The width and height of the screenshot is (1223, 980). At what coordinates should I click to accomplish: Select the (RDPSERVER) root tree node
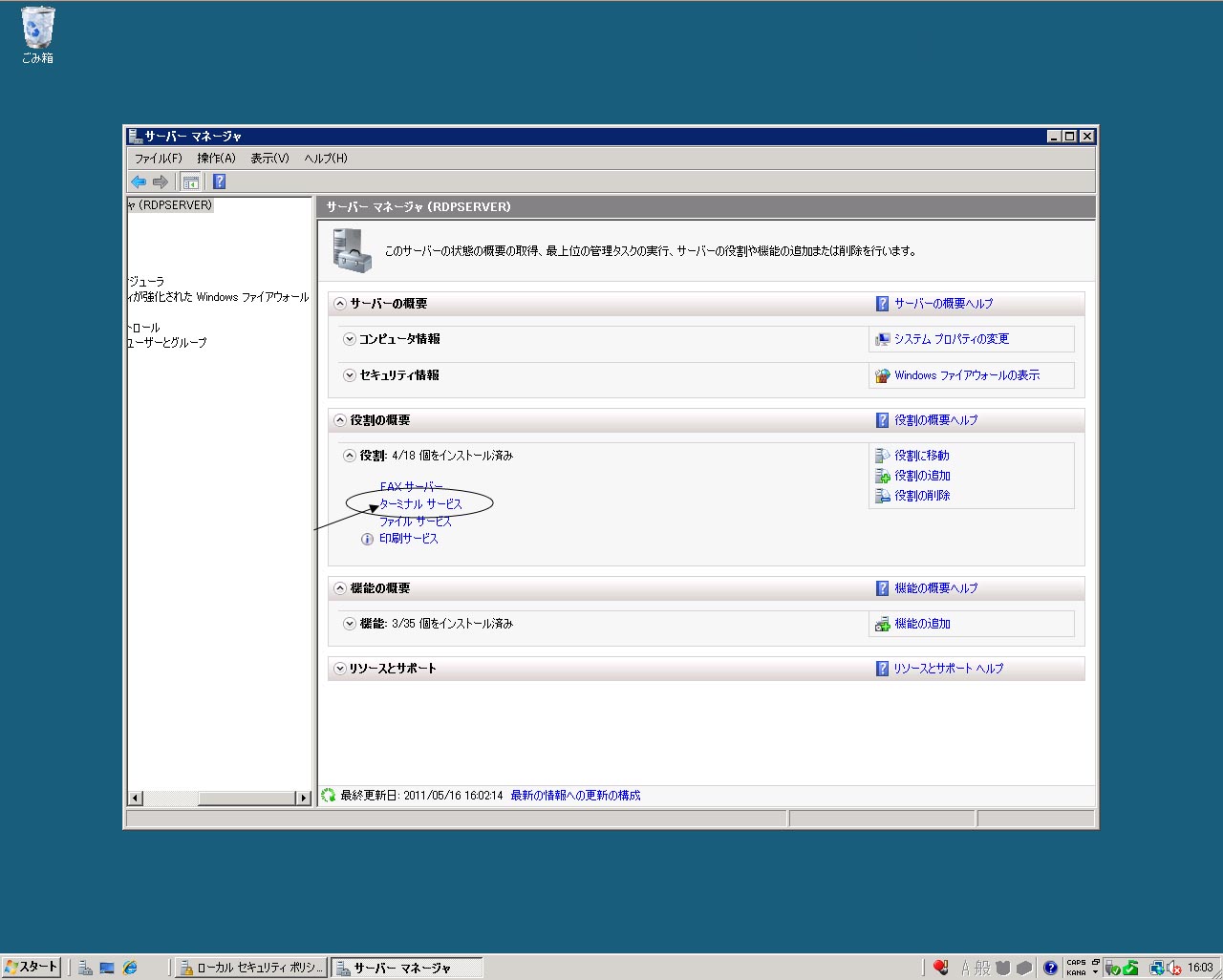170,205
